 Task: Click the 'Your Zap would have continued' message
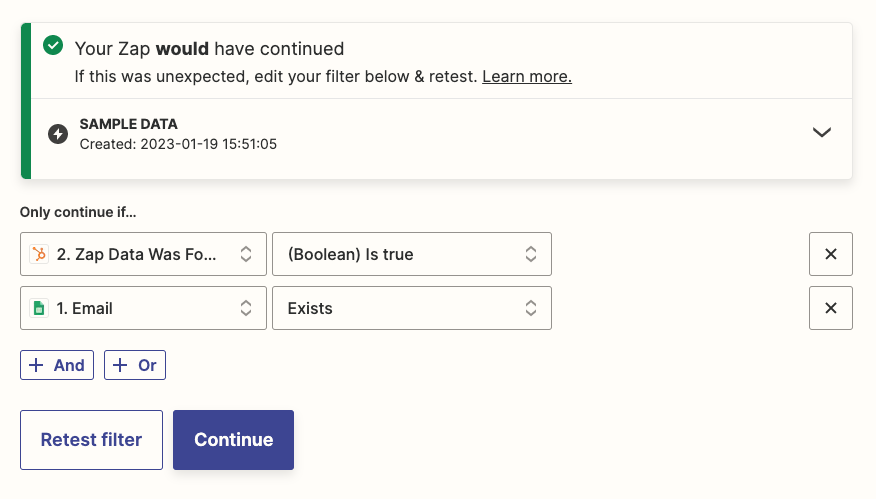(209, 48)
